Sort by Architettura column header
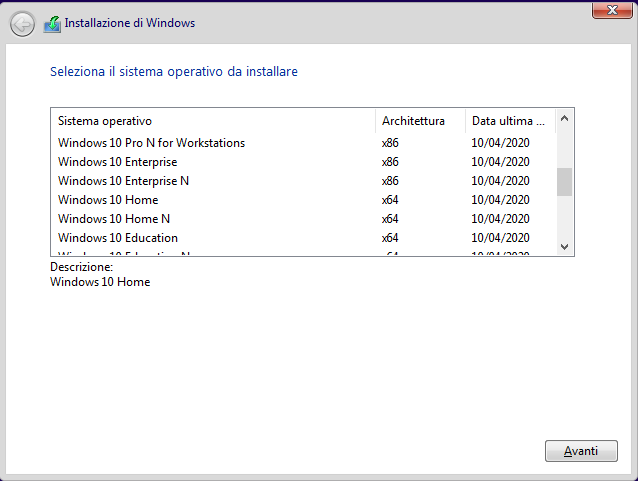Viewport: 638px width, 481px height. pyautogui.click(x=420, y=121)
